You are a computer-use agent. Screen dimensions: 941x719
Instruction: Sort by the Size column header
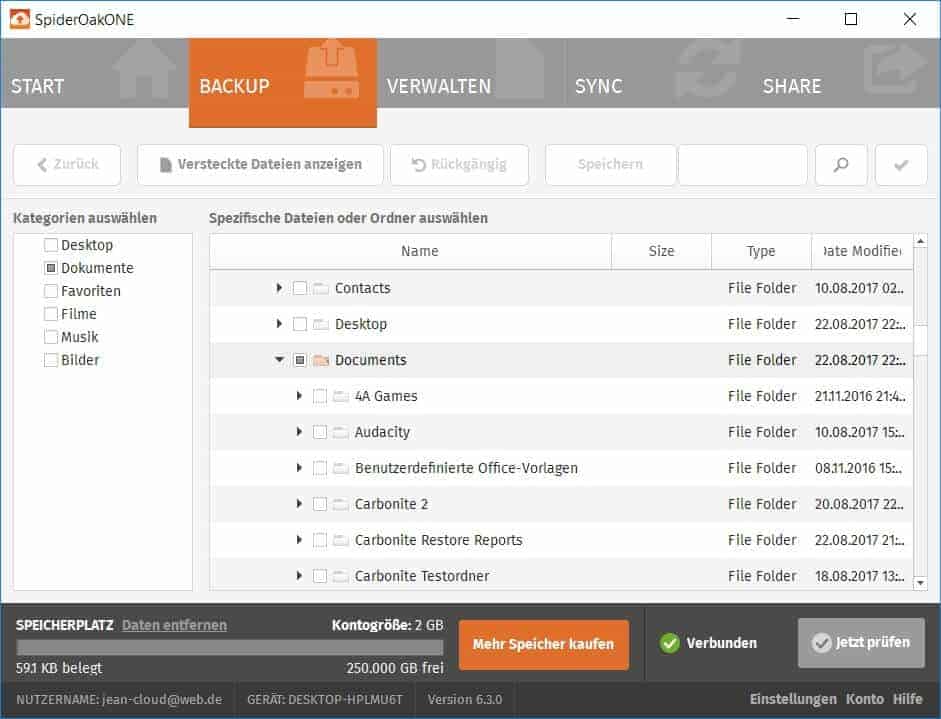pos(661,251)
